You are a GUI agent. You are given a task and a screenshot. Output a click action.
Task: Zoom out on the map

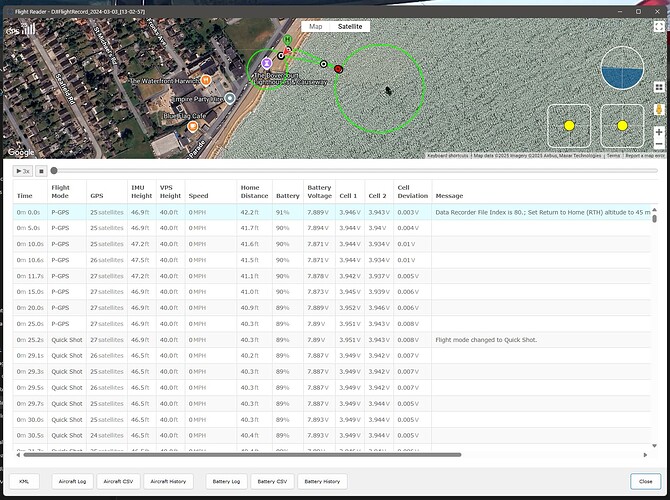[659, 144]
